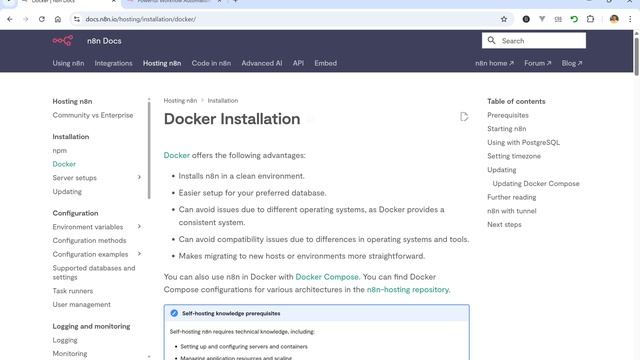Image resolution: width=640 pixels, height=360 pixels.
Task: Jump to Next steps section
Action: 504,224
